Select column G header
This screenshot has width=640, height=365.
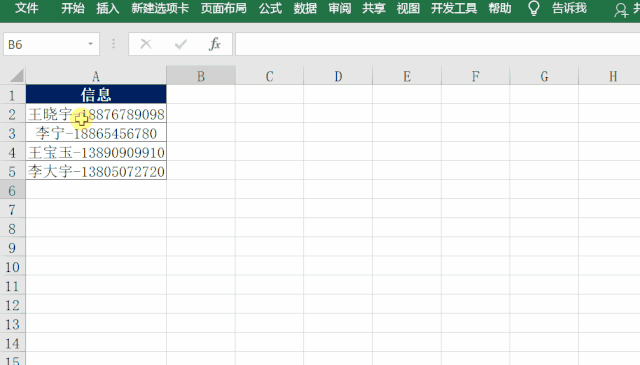(x=544, y=76)
